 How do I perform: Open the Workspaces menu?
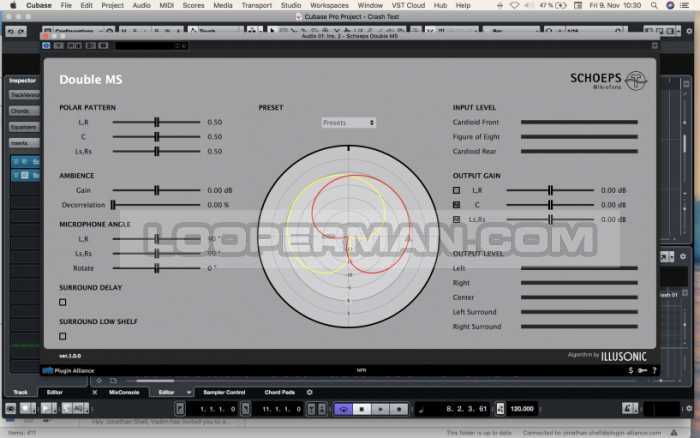(x=329, y=5)
